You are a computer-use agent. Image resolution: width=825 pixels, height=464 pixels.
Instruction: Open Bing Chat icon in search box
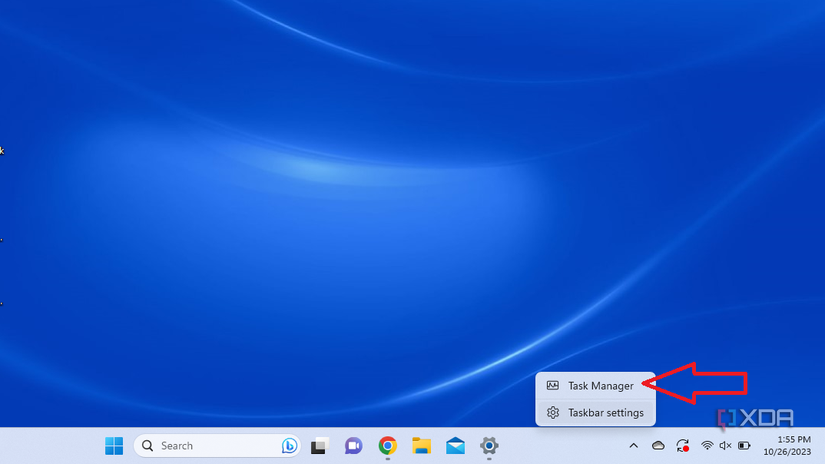click(289, 446)
